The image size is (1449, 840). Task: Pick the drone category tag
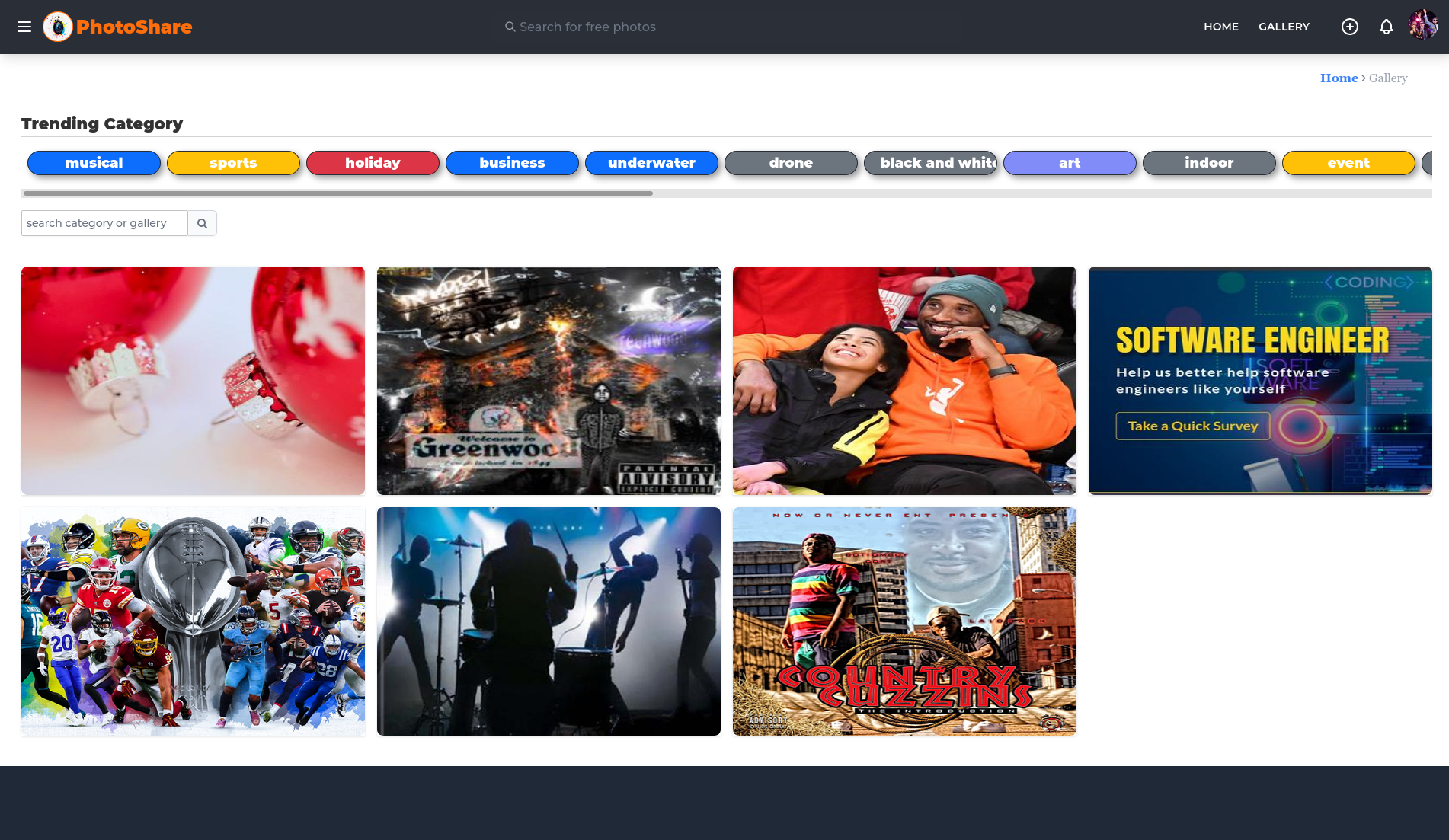[x=791, y=163]
